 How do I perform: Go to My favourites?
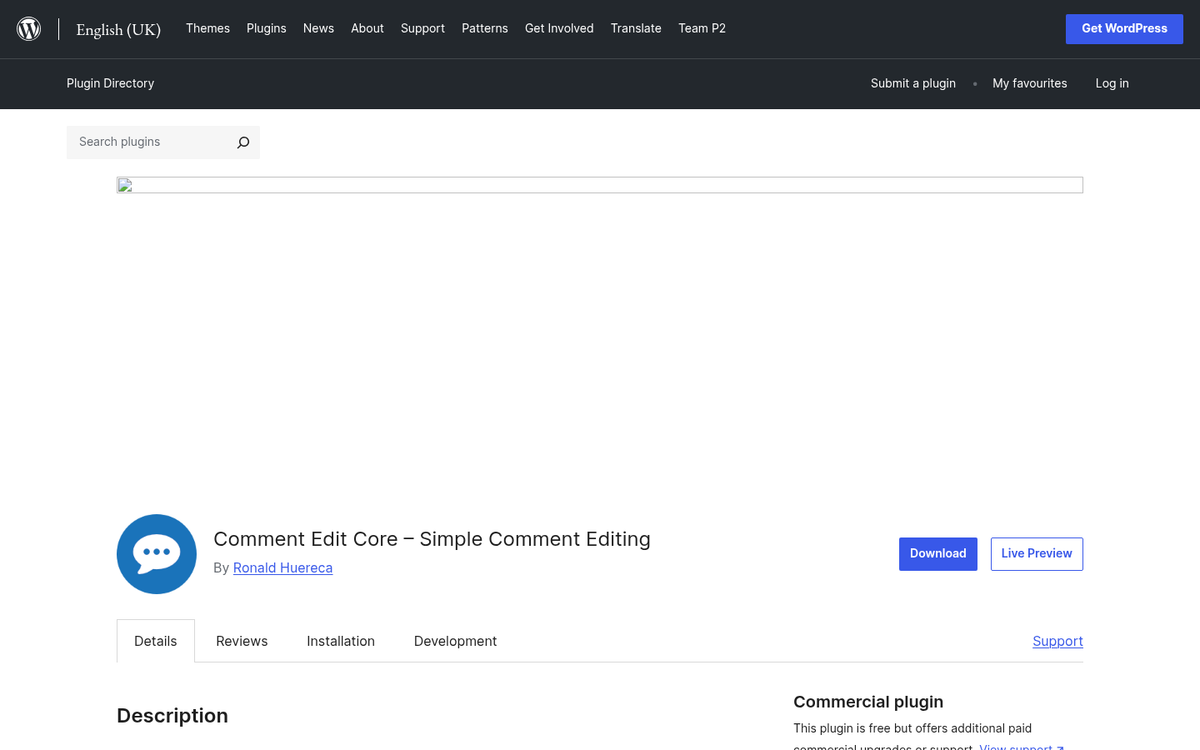pyautogui.click(x=1030, y=83)
